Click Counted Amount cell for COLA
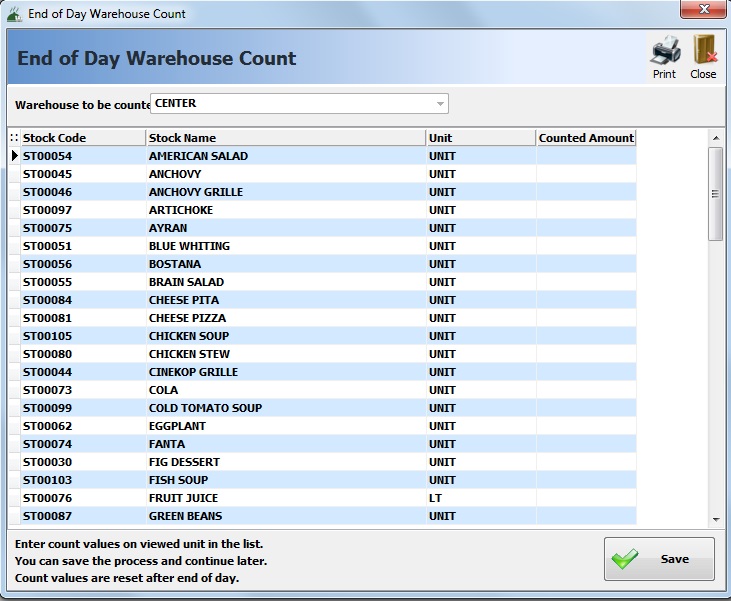Image resolution: width=731 pixels, height=601 pixels. pyautogui.click(x=586, y=390)
